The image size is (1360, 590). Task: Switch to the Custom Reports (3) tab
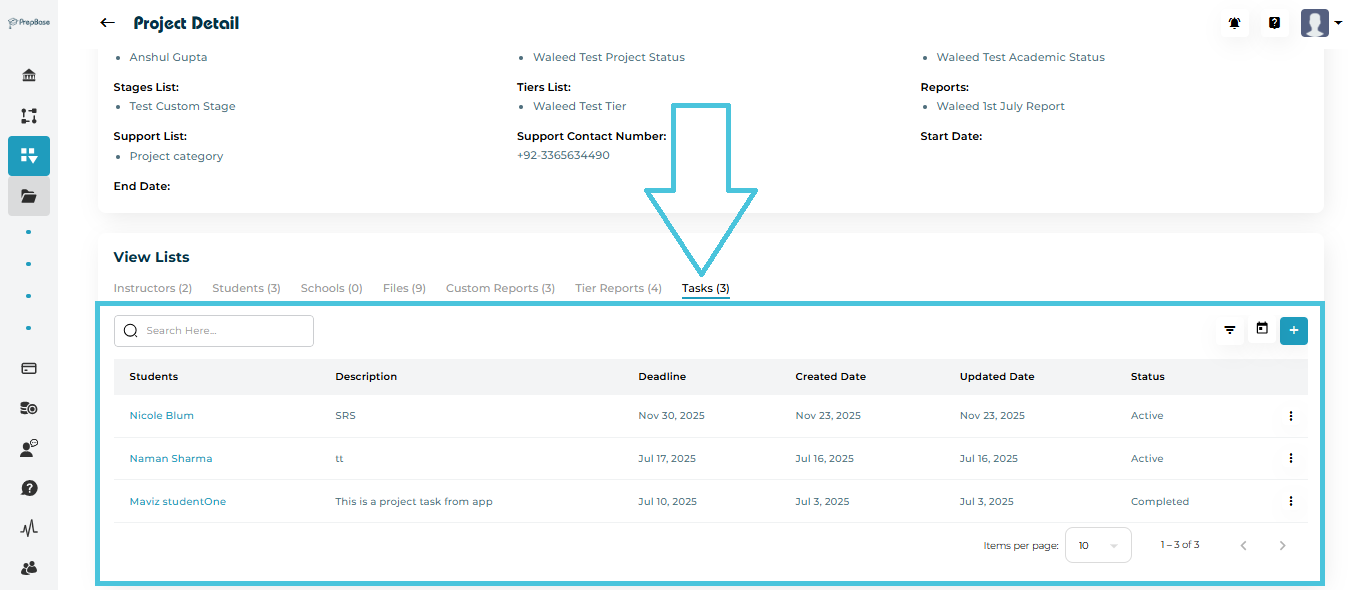point(500,288)
